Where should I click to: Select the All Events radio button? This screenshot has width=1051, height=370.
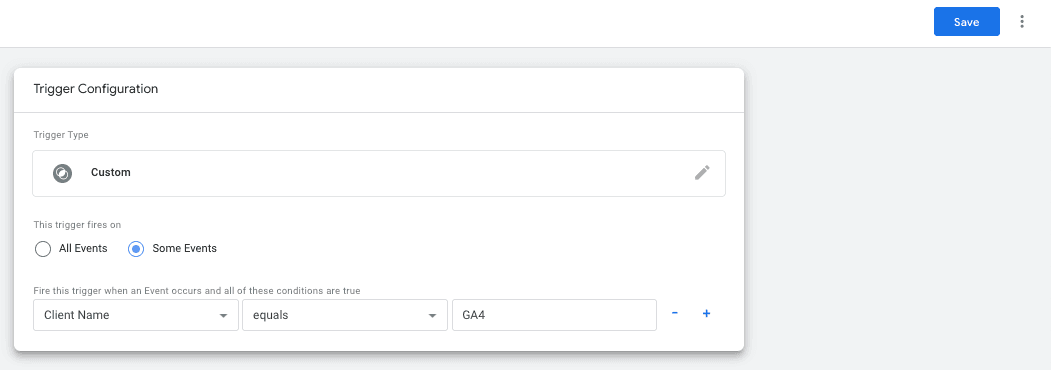(x=43, y=249)
